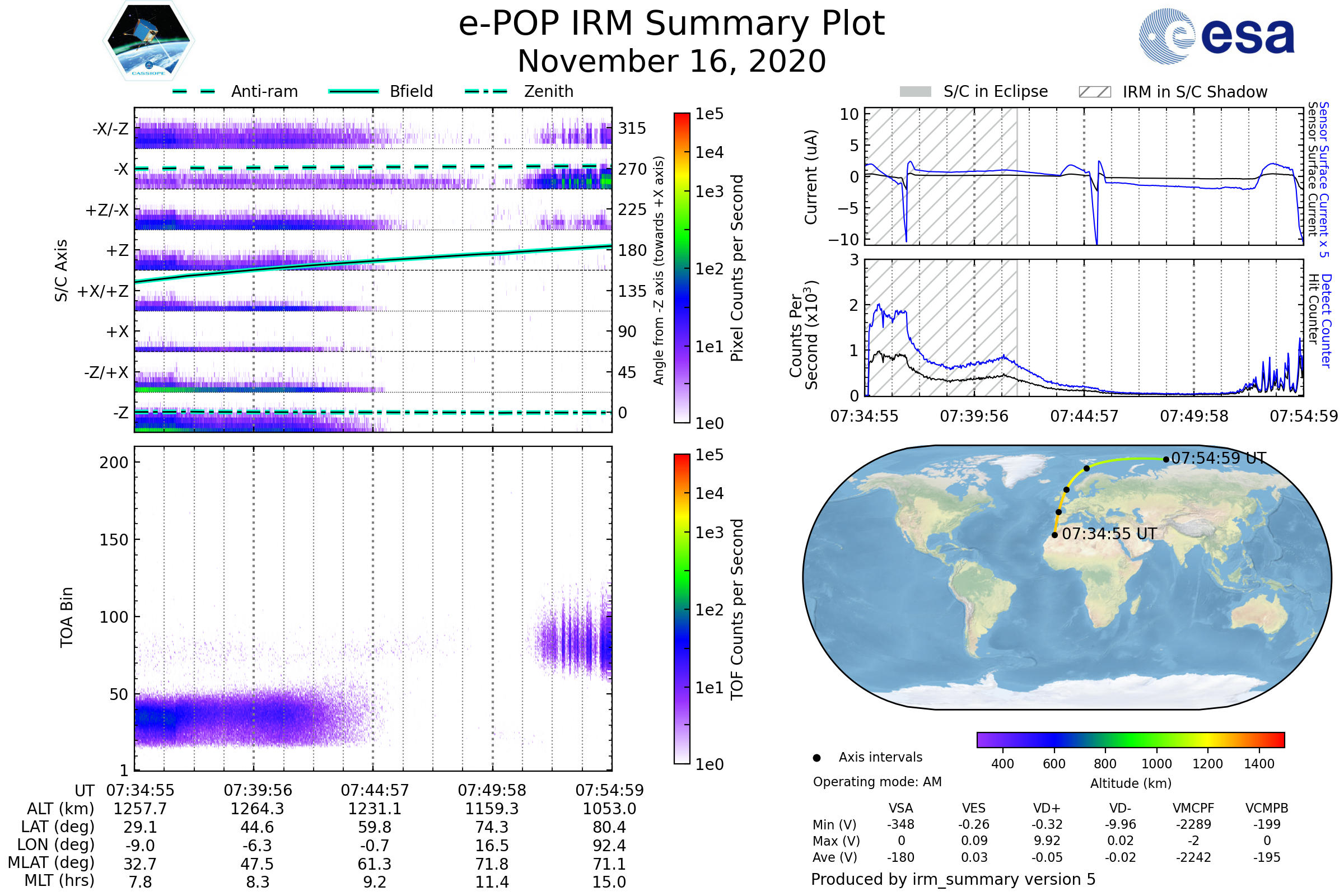Click the 07:34:55 UT orbit start point
The image size is (1344, 896).
coord(1054,535)
